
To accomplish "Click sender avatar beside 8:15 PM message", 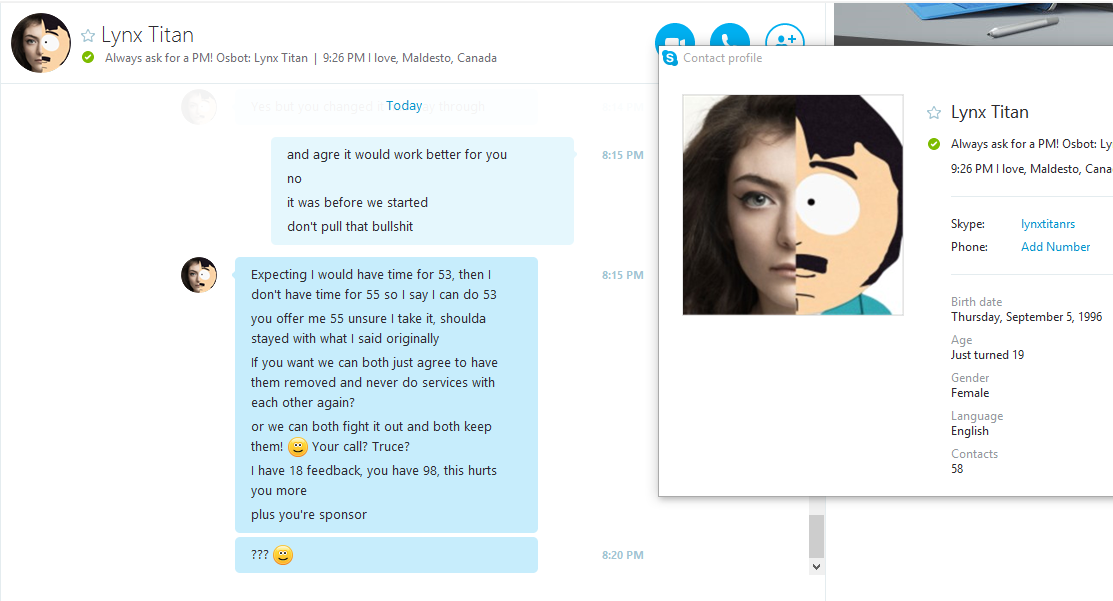I will 199,275.
